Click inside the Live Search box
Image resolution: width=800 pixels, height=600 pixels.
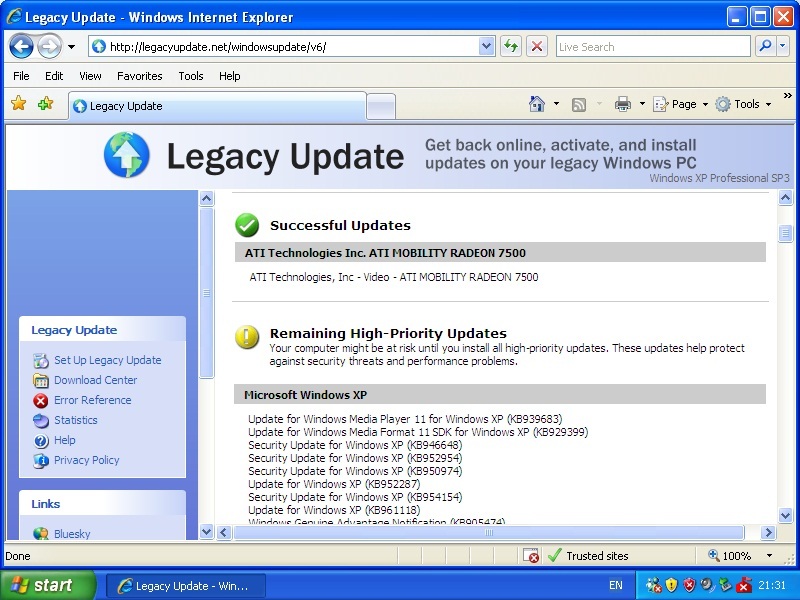[x=650, y=46]
